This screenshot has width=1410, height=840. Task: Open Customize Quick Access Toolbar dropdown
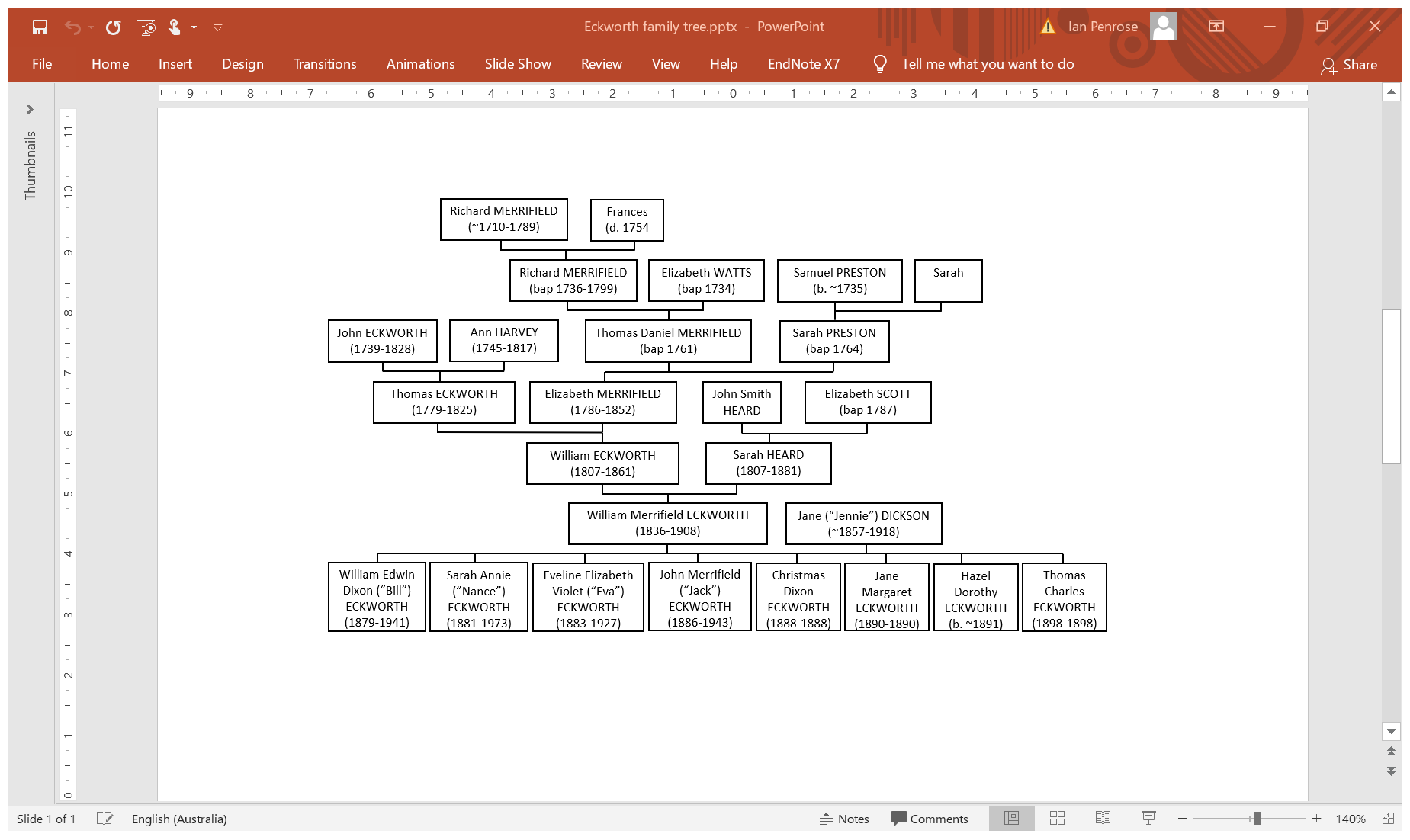pos(217,27)
